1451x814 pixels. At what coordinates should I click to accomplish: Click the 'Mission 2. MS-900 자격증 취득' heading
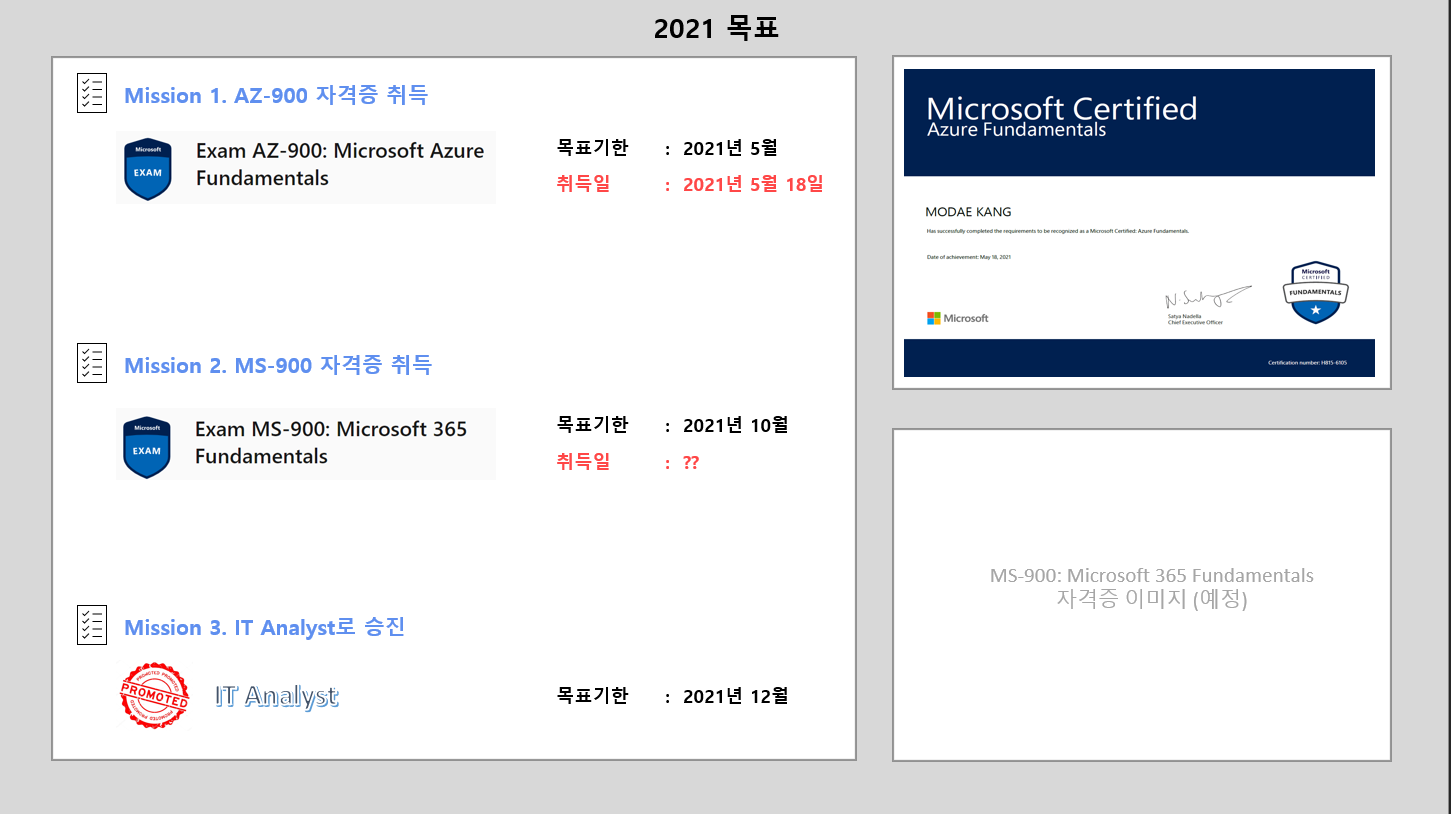point(278,366)
